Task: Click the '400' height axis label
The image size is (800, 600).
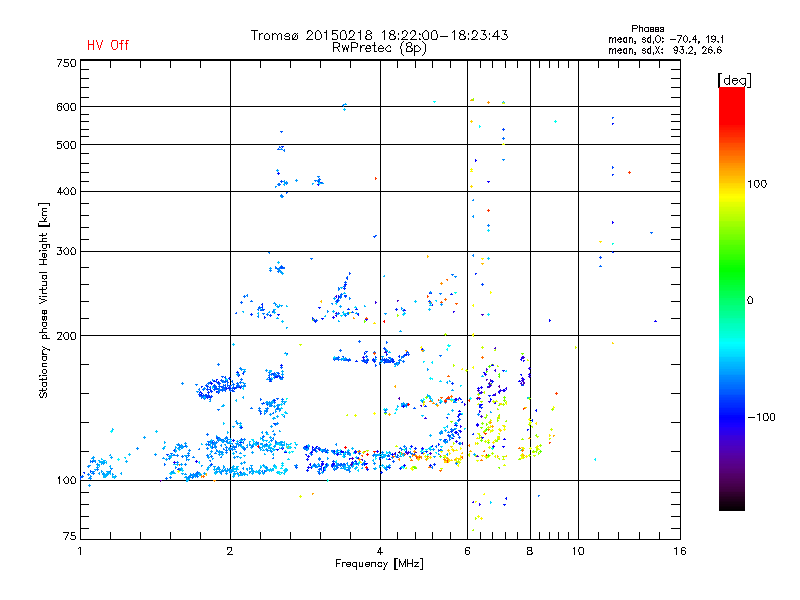Action: point(66,191)
